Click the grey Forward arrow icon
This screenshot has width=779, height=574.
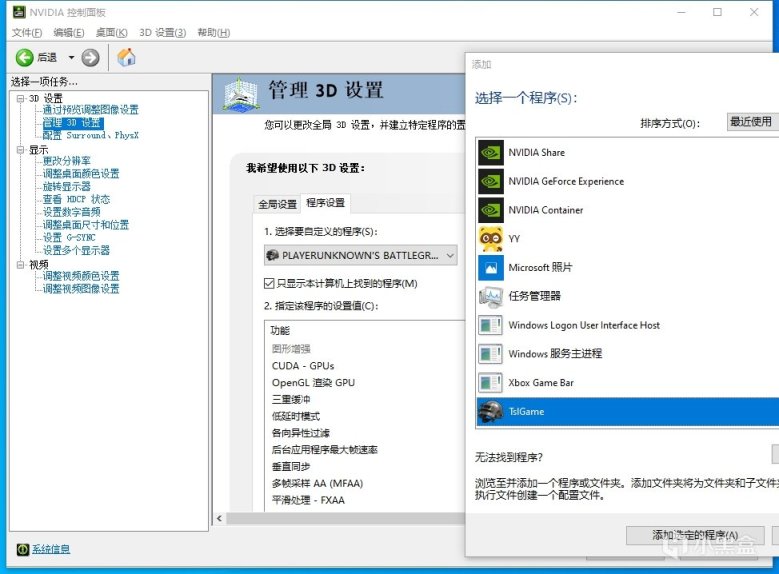pyautogui.click(x=90, y=58)
